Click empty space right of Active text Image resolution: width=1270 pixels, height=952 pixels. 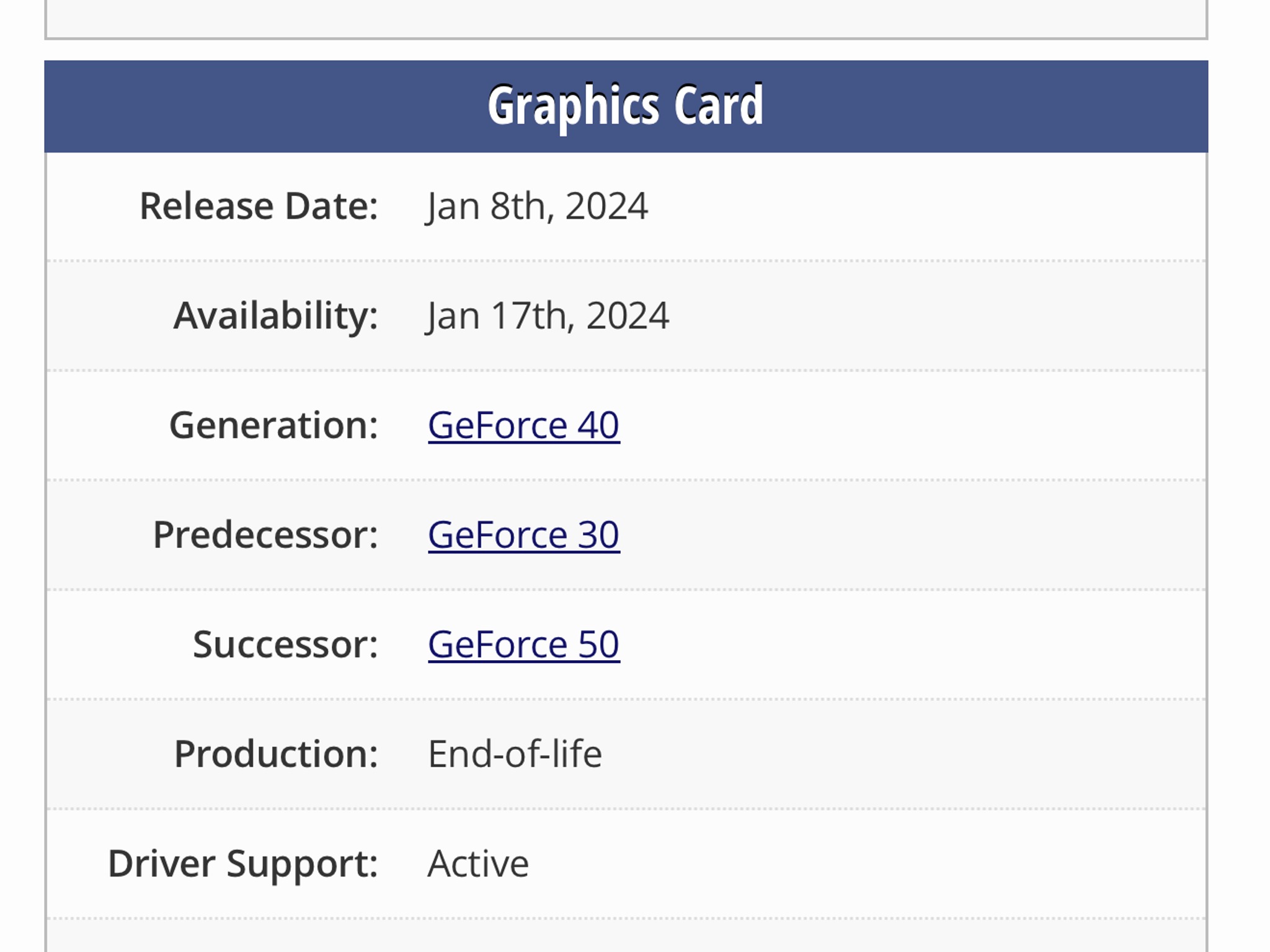click(x=867, y=864)
